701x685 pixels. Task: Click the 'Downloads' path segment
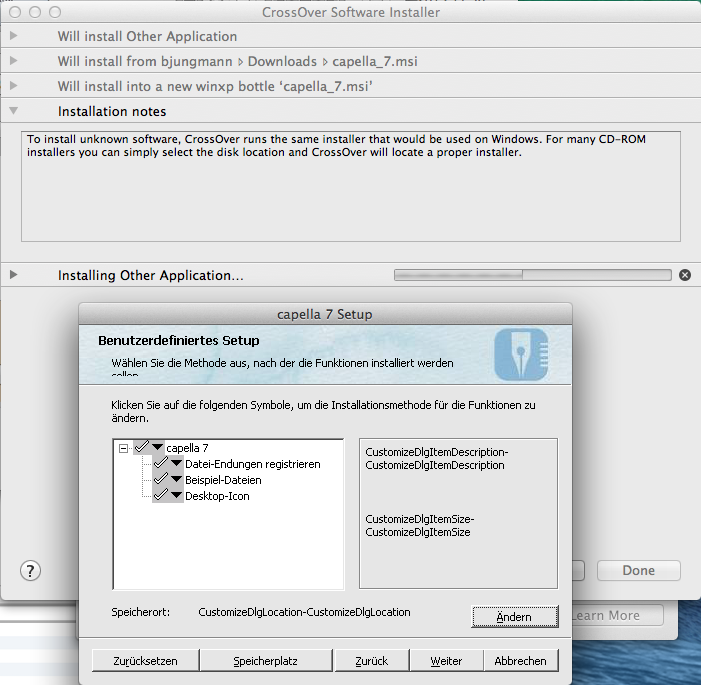[x=282, y=61]
